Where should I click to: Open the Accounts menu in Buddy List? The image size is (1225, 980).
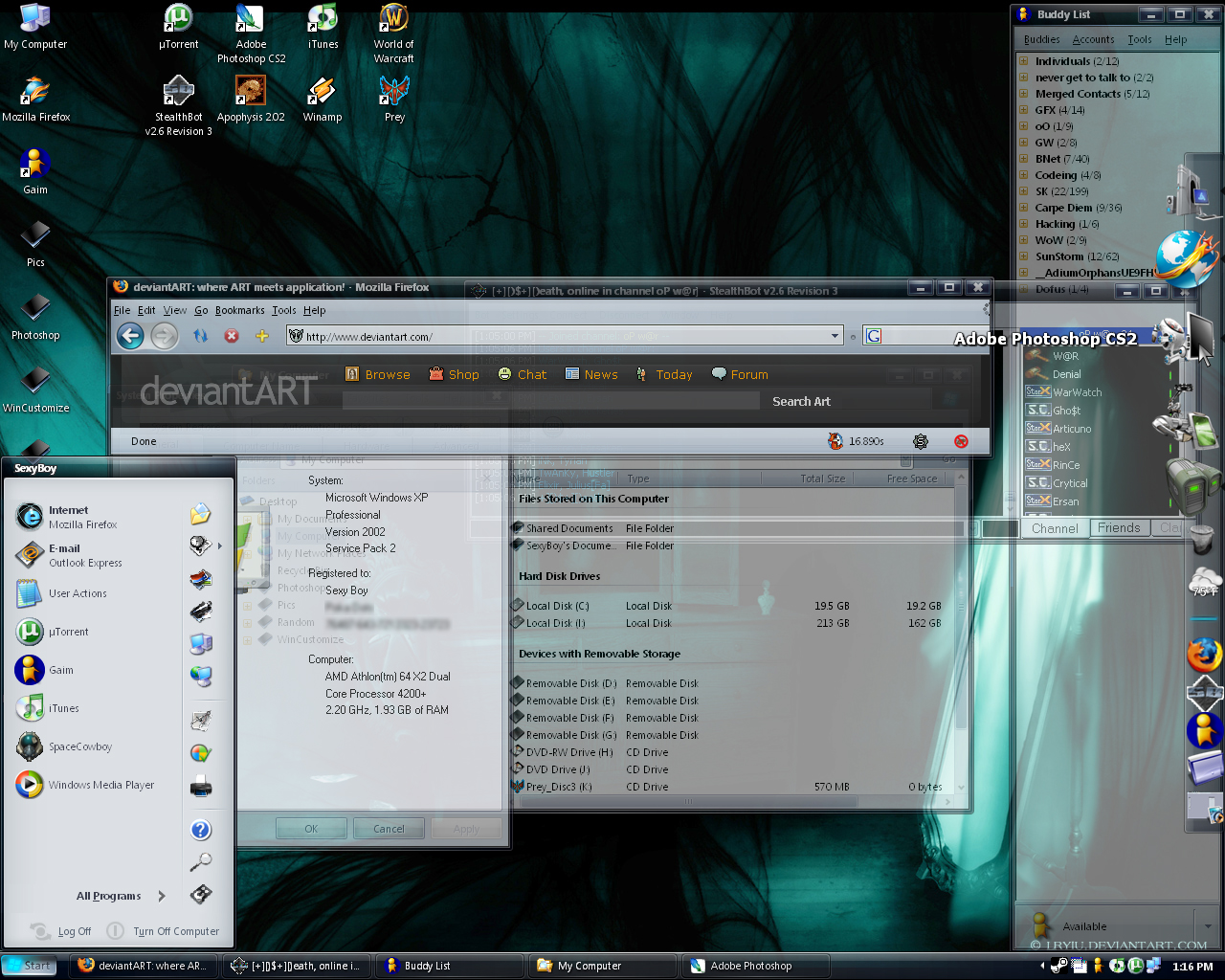1093,39
